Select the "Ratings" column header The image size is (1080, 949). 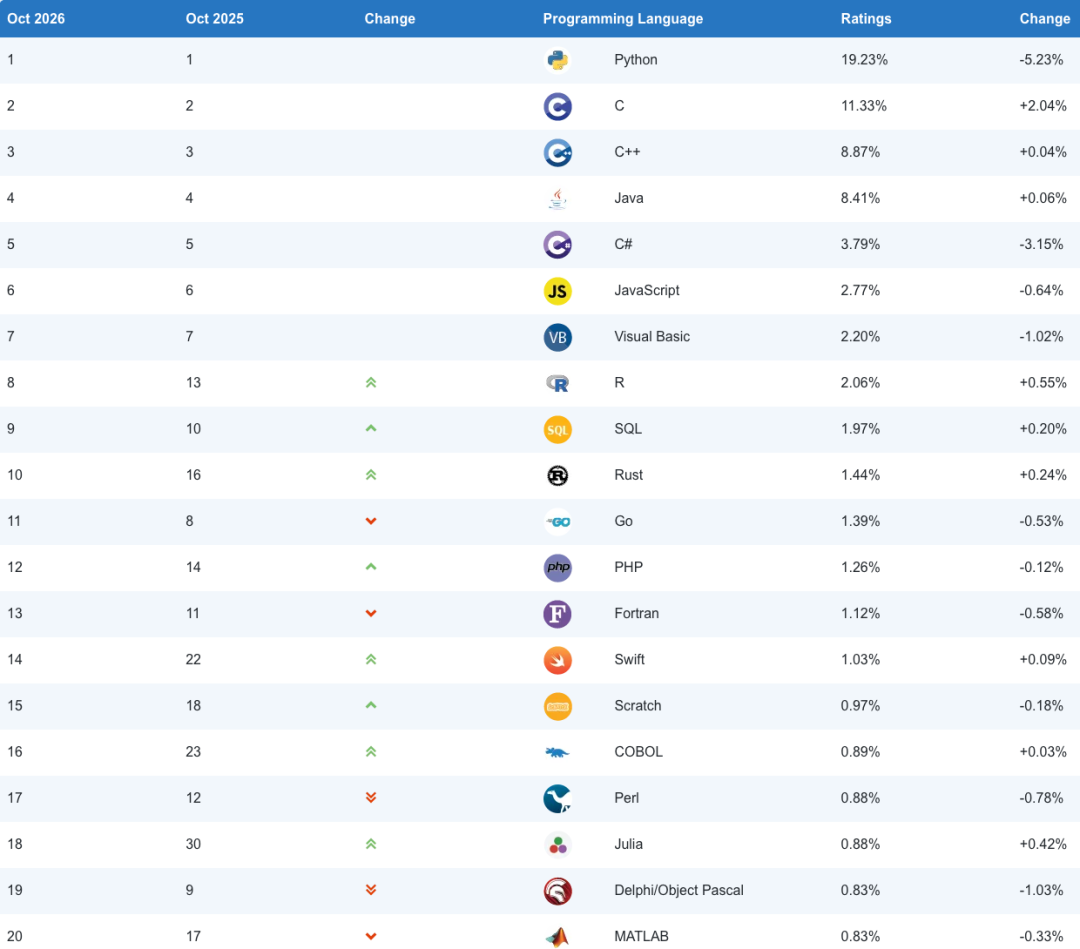pos(866,19)
